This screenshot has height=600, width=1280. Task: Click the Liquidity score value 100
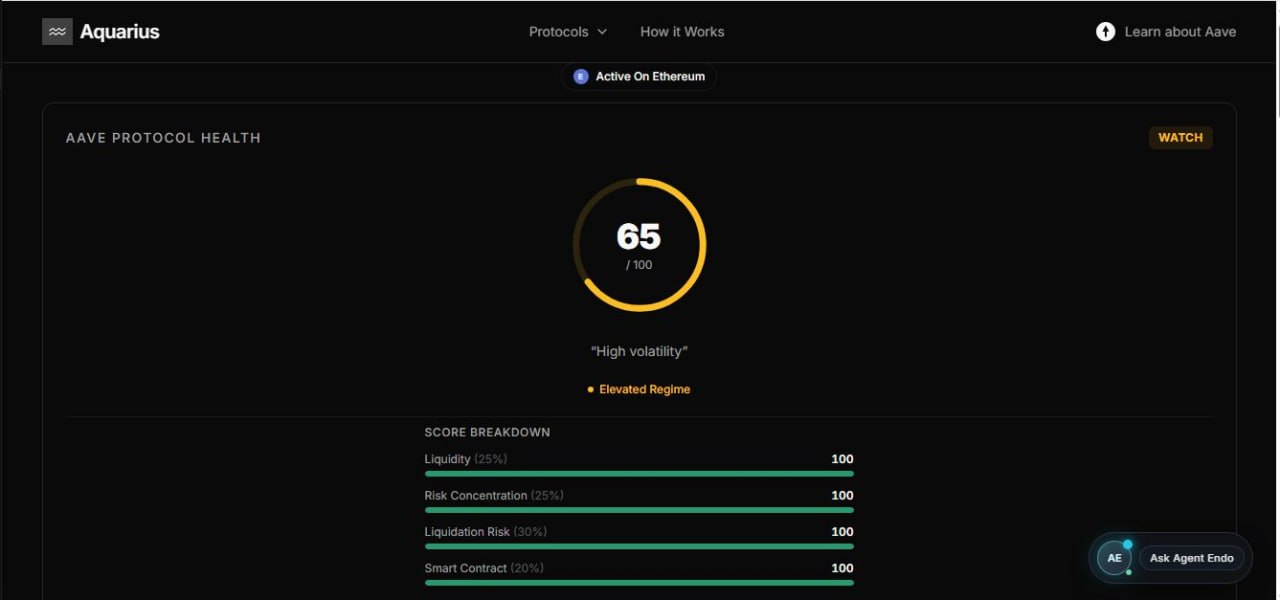[842, 459]
